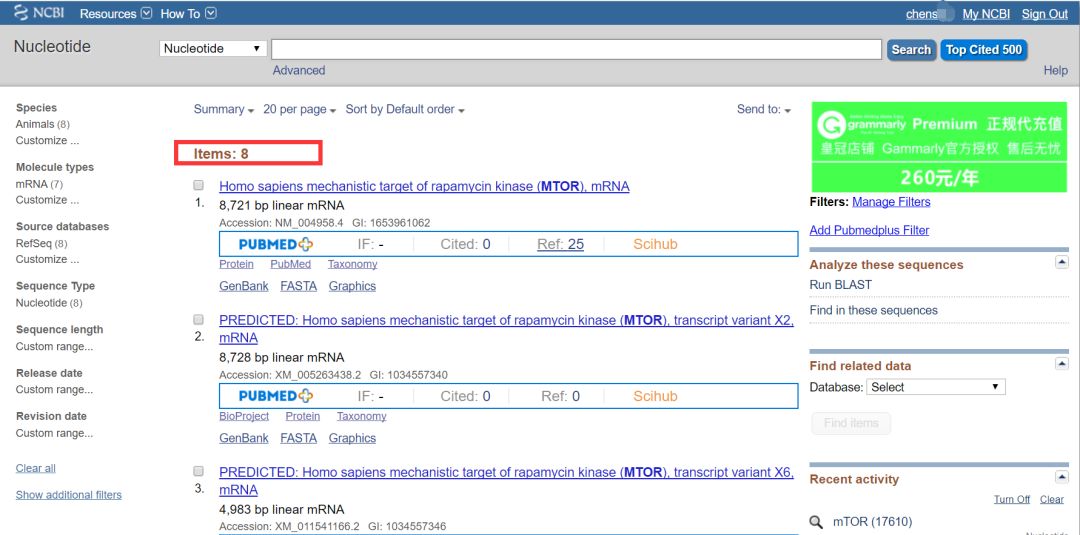Click the Grammarly Premium advertisement banner
Image resolution: width=1080 pixels, height=535 pixels.
[x=939, y=147]
